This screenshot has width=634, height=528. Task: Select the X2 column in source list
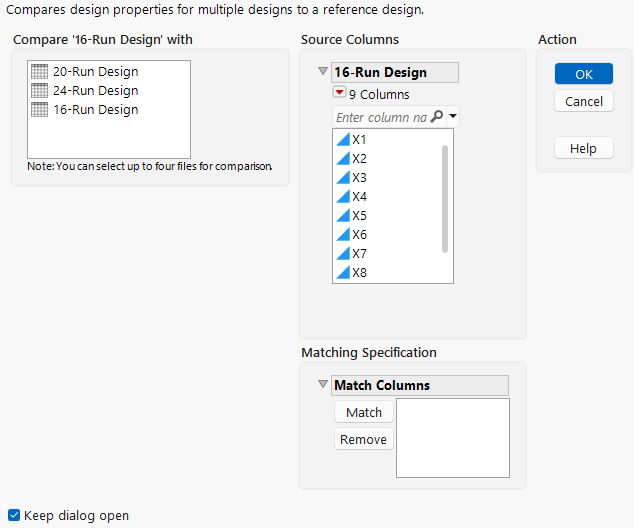coord(360,159)
